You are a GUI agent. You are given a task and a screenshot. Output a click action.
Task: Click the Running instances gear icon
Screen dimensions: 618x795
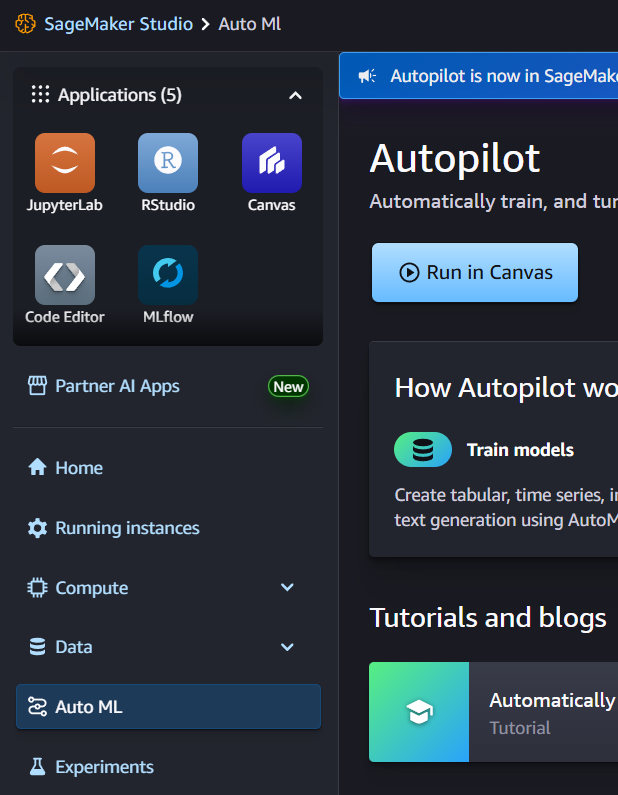point(38,528)
